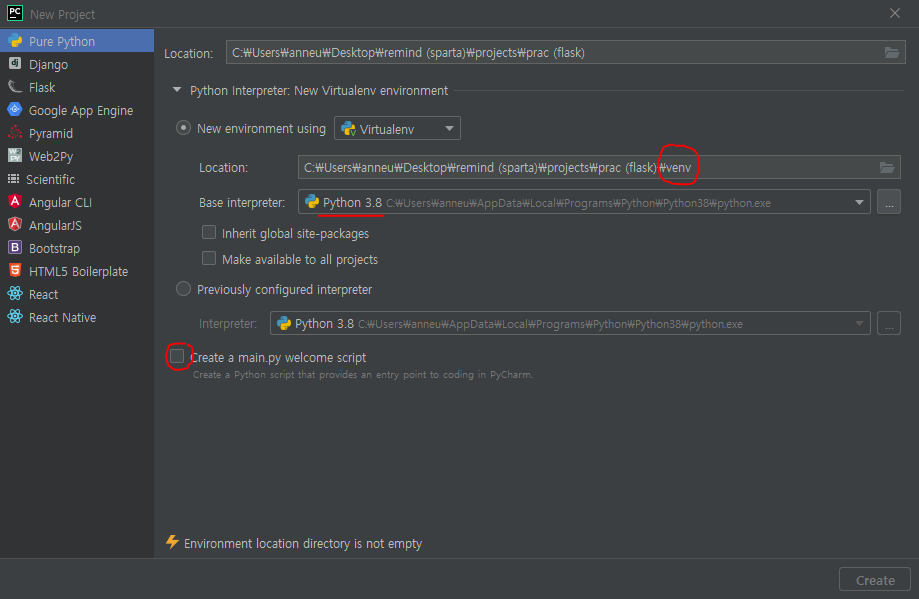Click the Django project type icon

(15, 63)
